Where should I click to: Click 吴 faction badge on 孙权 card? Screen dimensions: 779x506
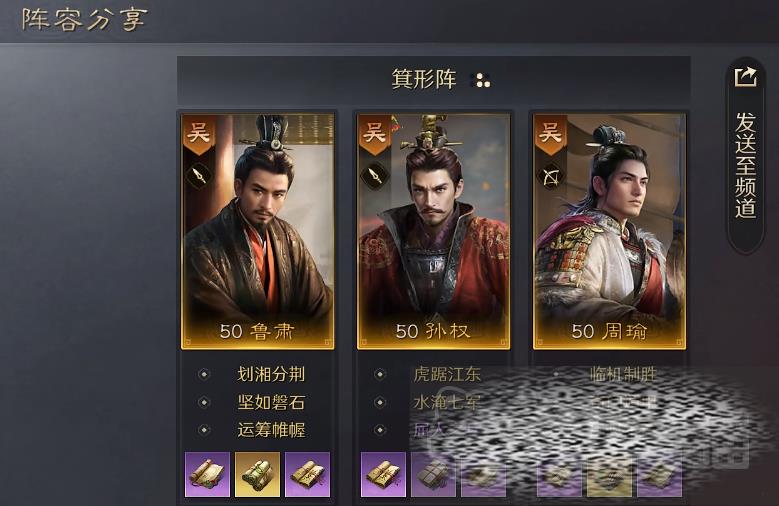tap(374, 133)
